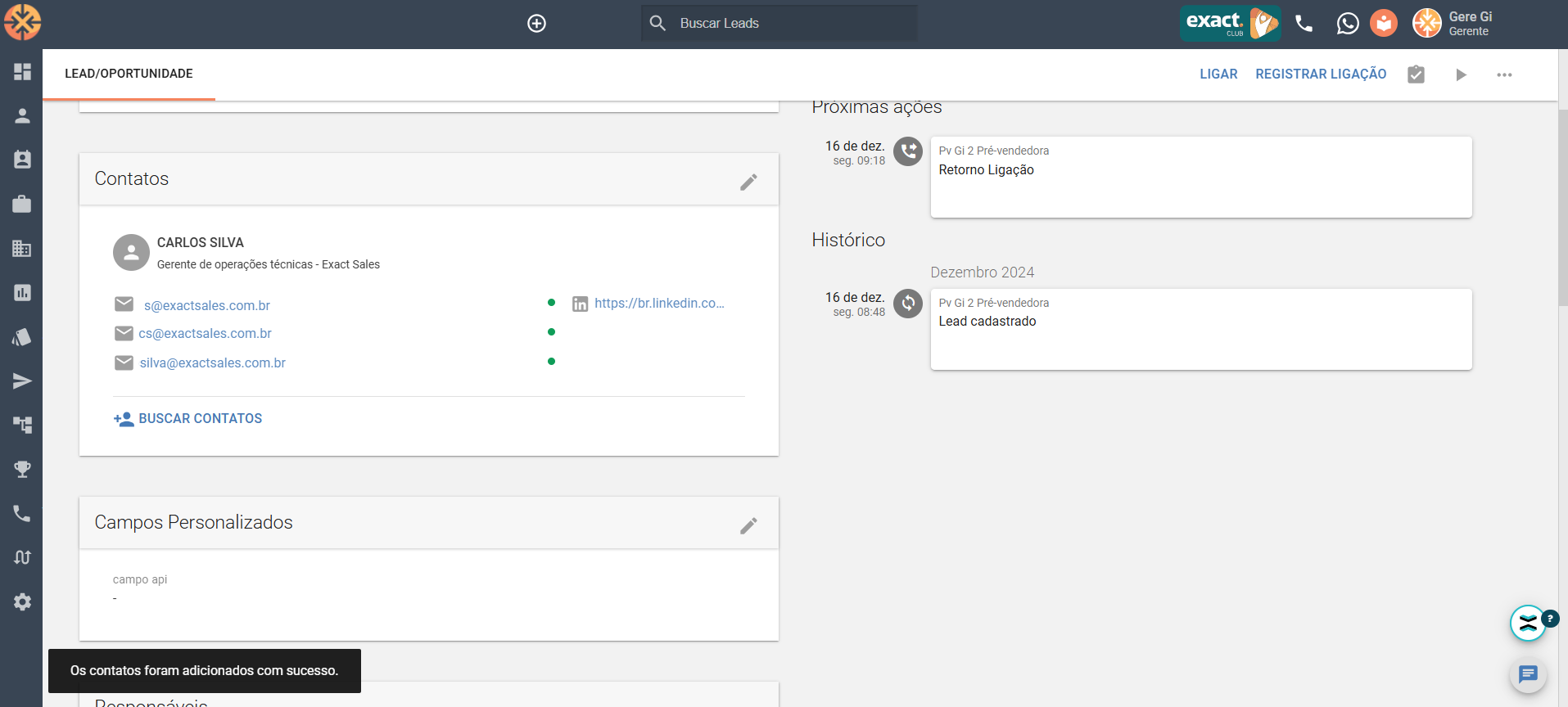Viewport: 1568px width, 707px height.
Task: Click BUSCAR CONTATOS
Action: 188,419
